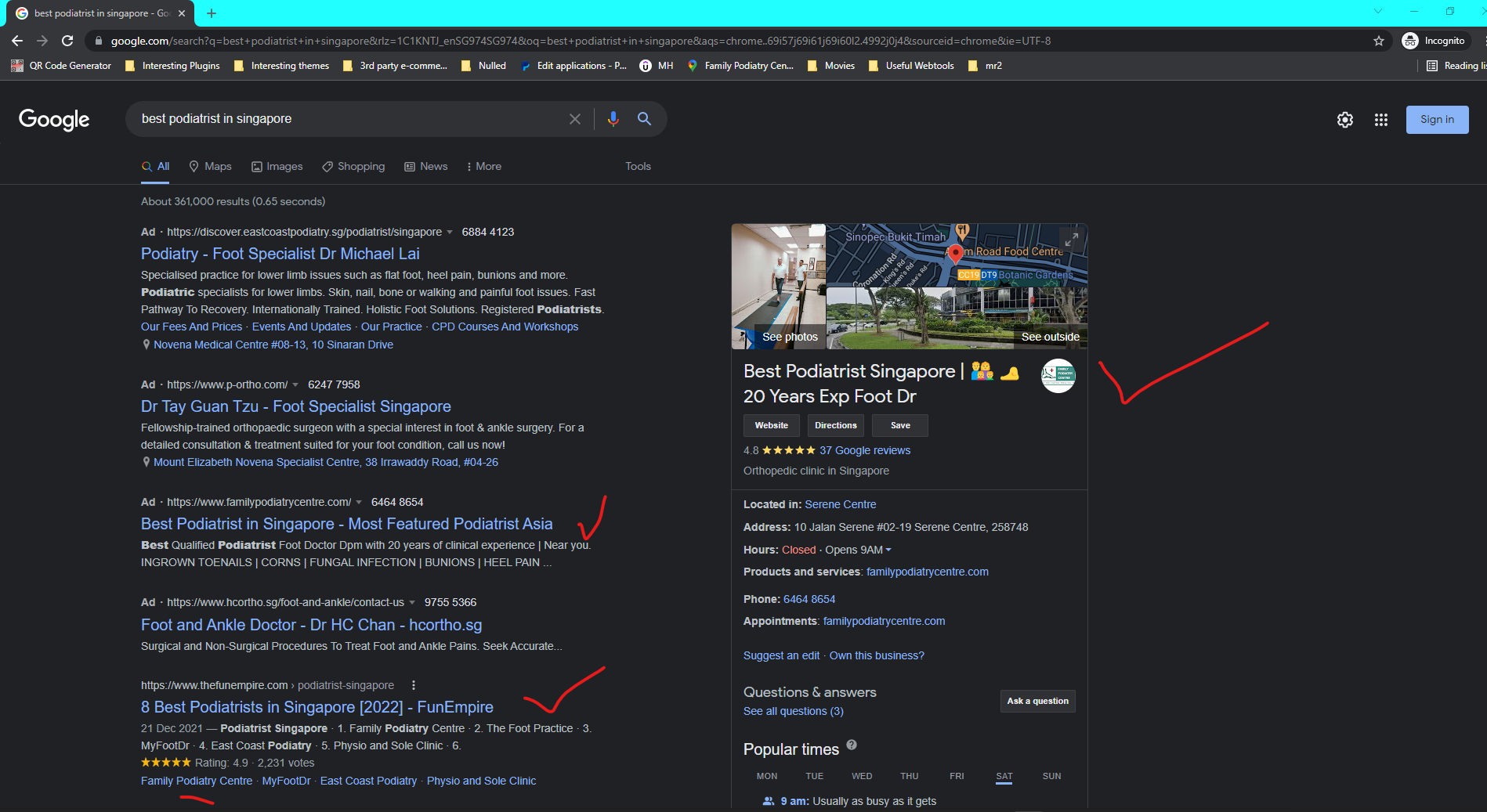Viewport: 1487px width, 812px height.
Task: Submit search with magnifier icon
Action: point(644,119)
